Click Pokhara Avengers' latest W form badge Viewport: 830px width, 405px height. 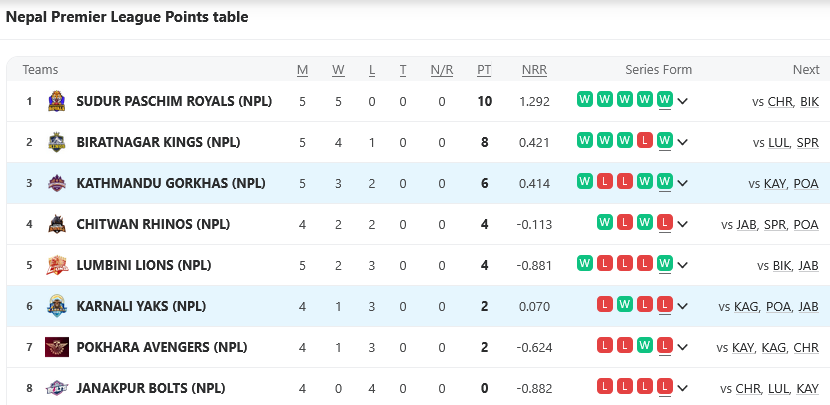[x=644, y=347]
